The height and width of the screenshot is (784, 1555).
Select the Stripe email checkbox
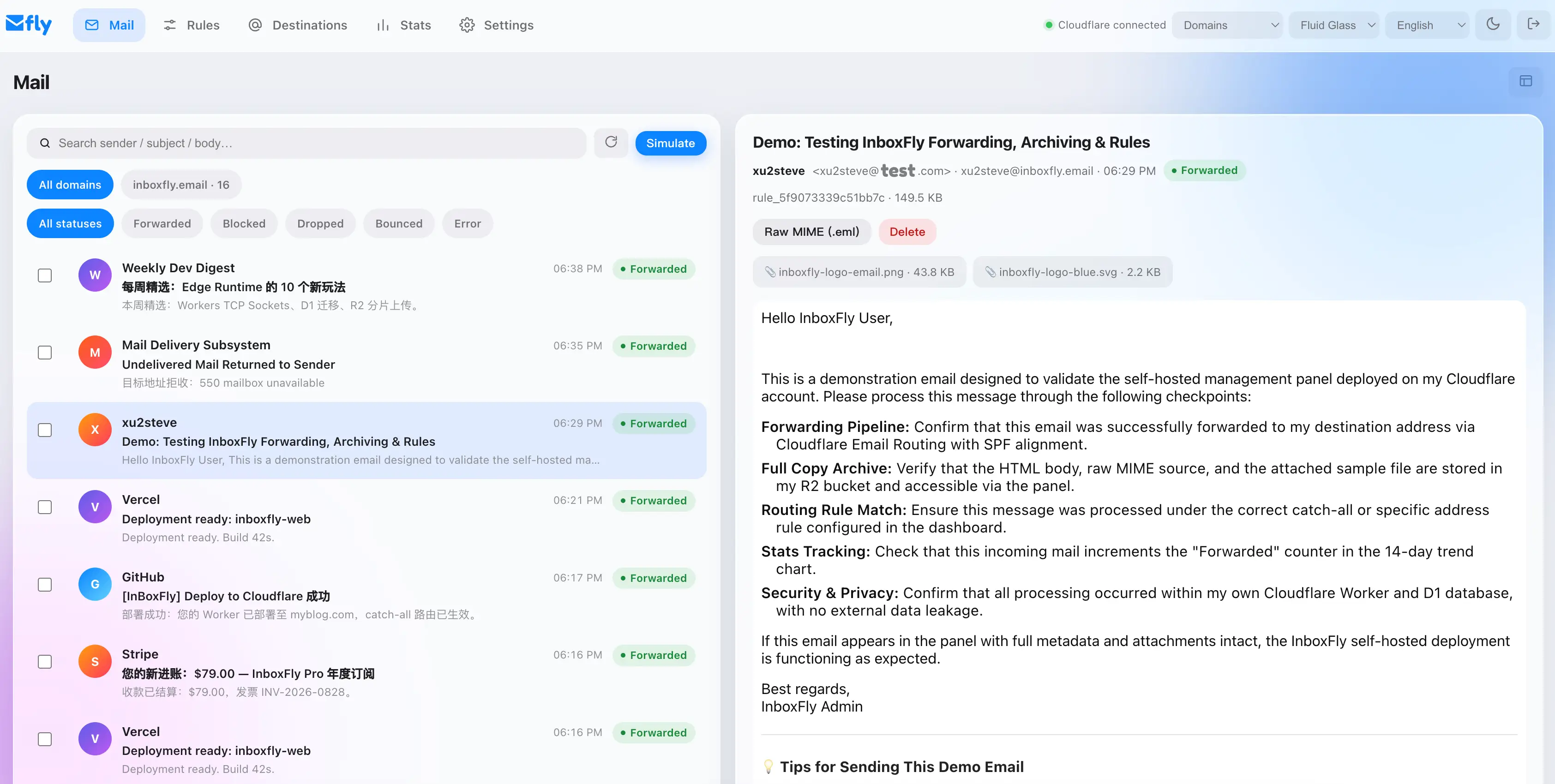point(45,661)
